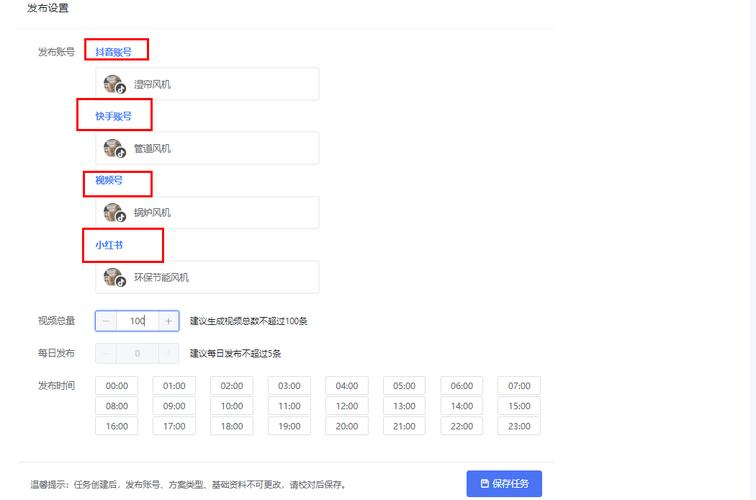
Task: Select the 14:00 publish time
Action: 461,406
